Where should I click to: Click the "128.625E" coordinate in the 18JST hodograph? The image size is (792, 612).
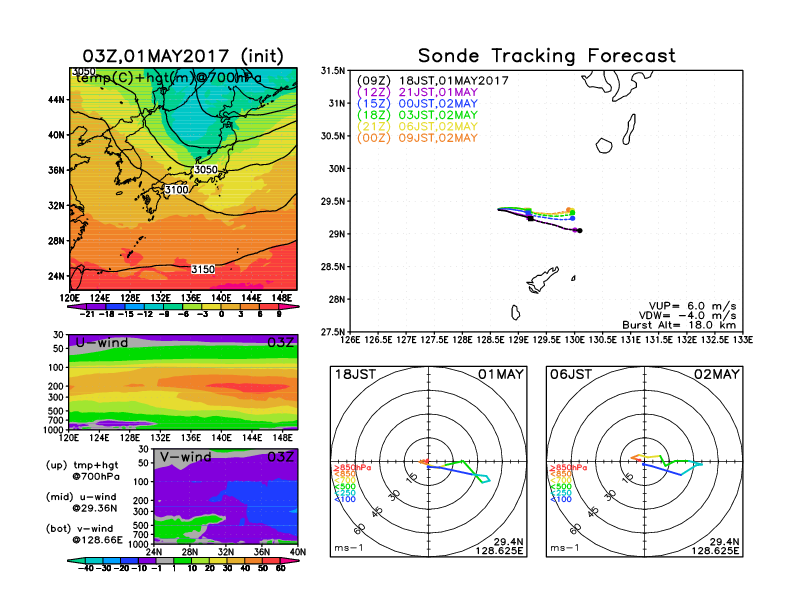click(499, 550)
